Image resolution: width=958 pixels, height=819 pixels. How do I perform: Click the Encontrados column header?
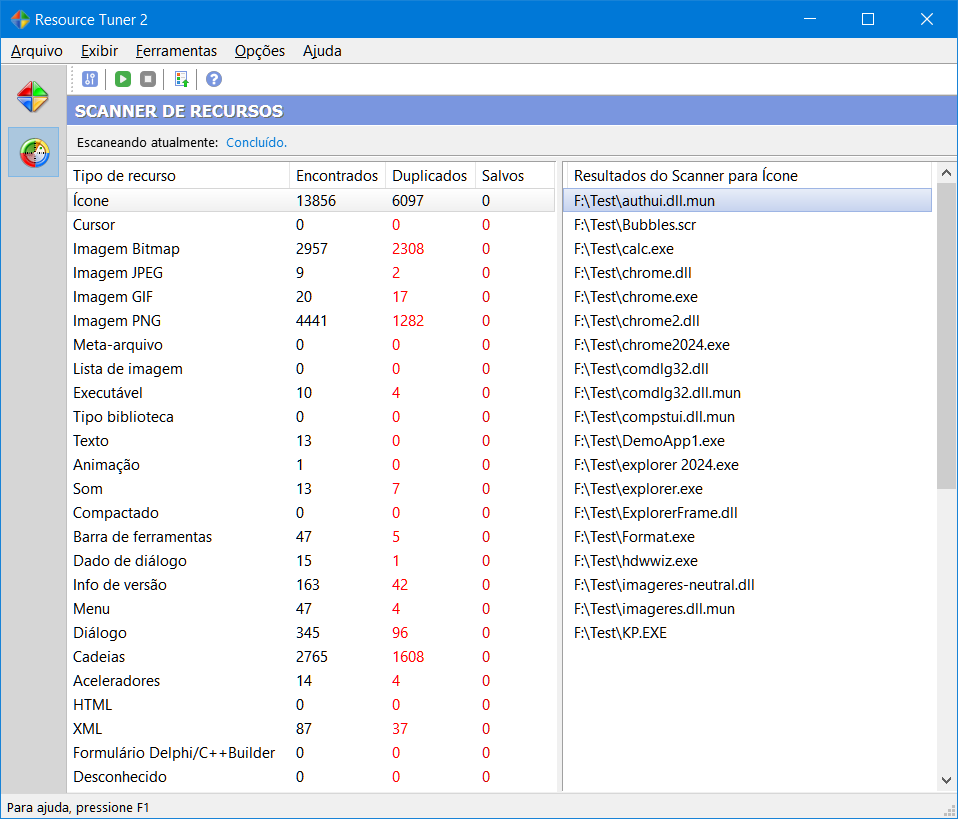pyautogui.click(x=337, y=176)
